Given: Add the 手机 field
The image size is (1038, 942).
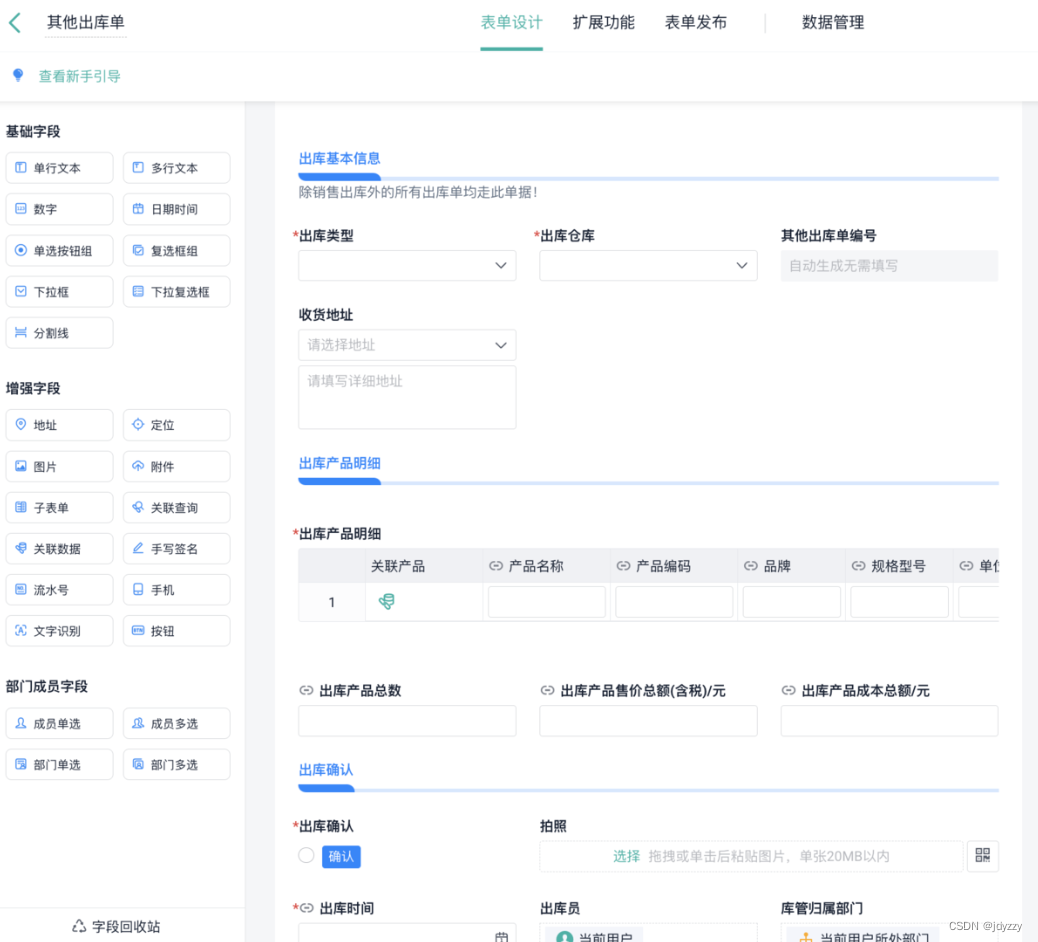Looking at the screenshot, I should (177, 590).
